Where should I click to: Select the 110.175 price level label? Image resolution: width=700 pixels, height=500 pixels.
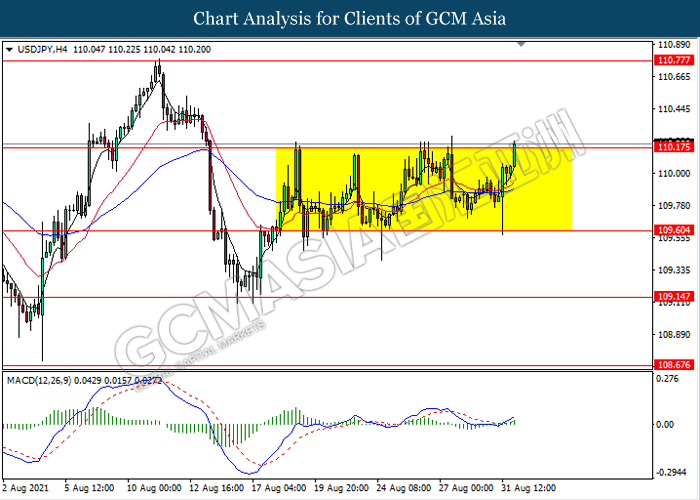[x=674, y=147]
